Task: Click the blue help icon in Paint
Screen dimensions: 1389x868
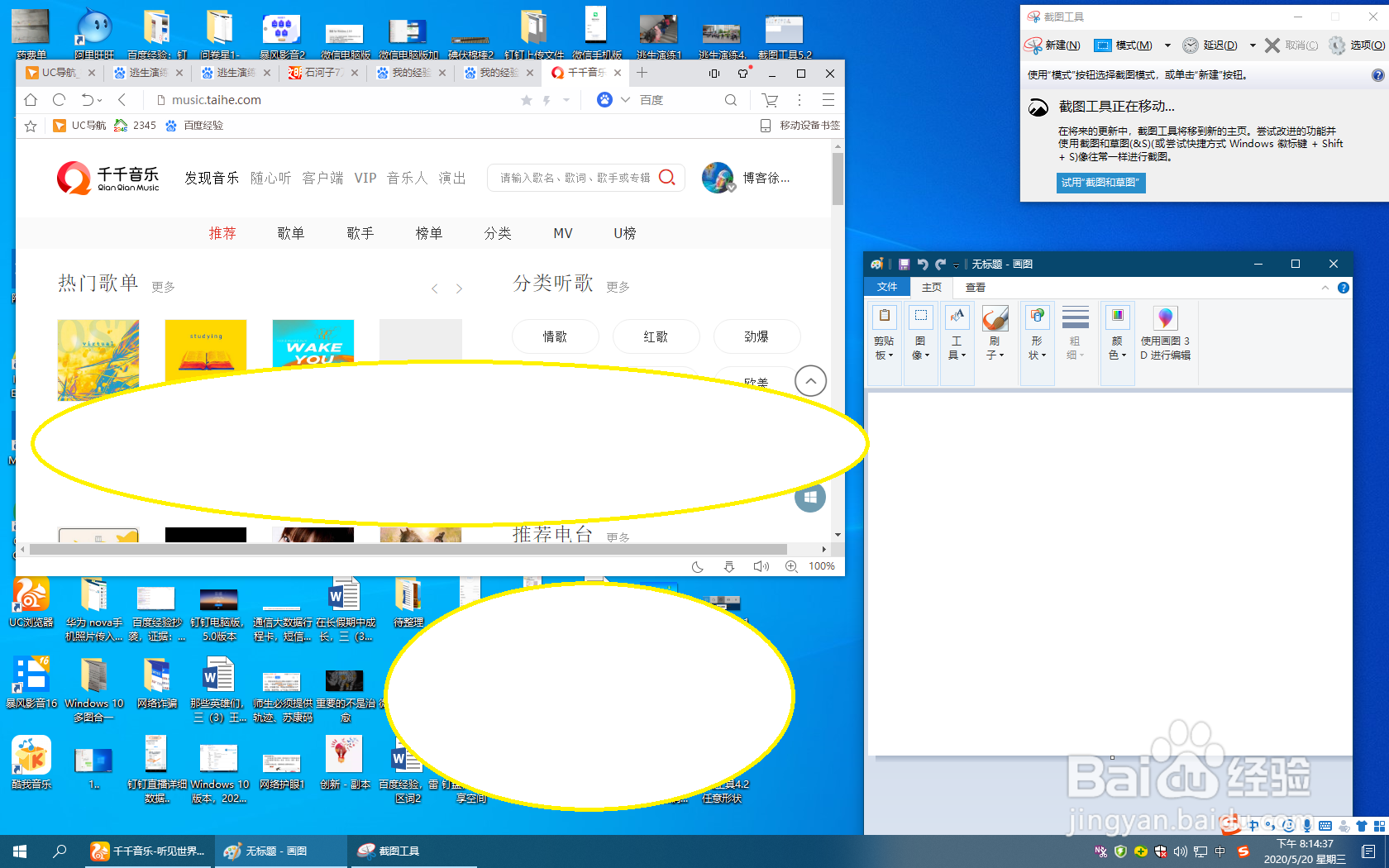Action: pos(1344,288)
